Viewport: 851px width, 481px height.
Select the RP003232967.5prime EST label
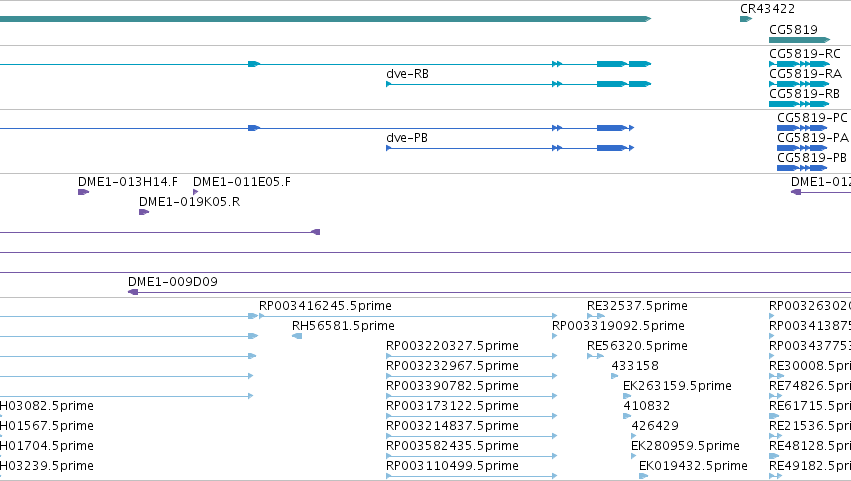coord(452,366)
